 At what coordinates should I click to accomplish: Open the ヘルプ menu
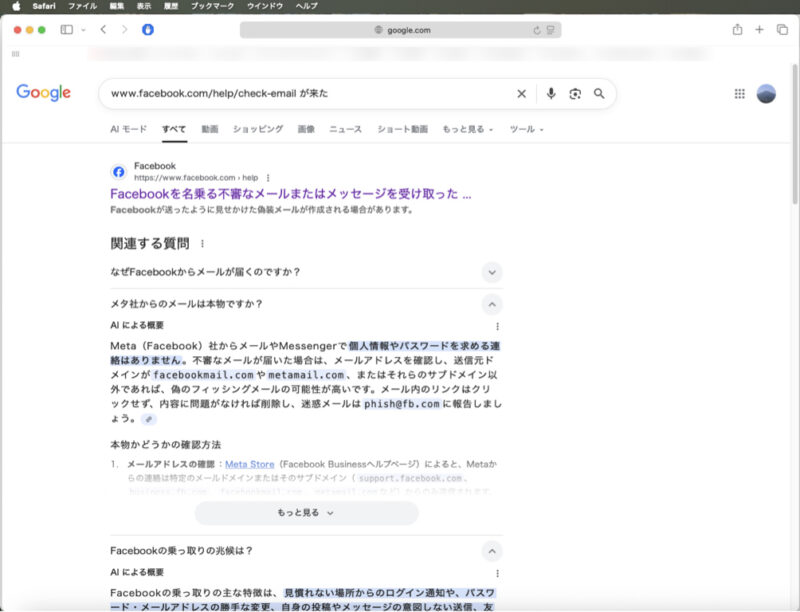pyautogui.click(x=306, y=6)
